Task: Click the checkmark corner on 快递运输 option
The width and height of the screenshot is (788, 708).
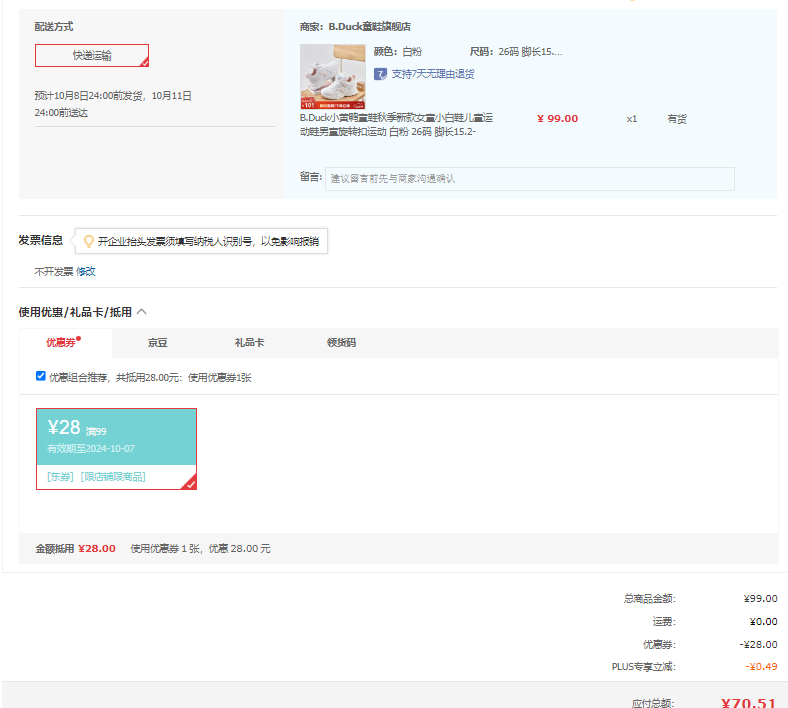Action: [143, 62]
